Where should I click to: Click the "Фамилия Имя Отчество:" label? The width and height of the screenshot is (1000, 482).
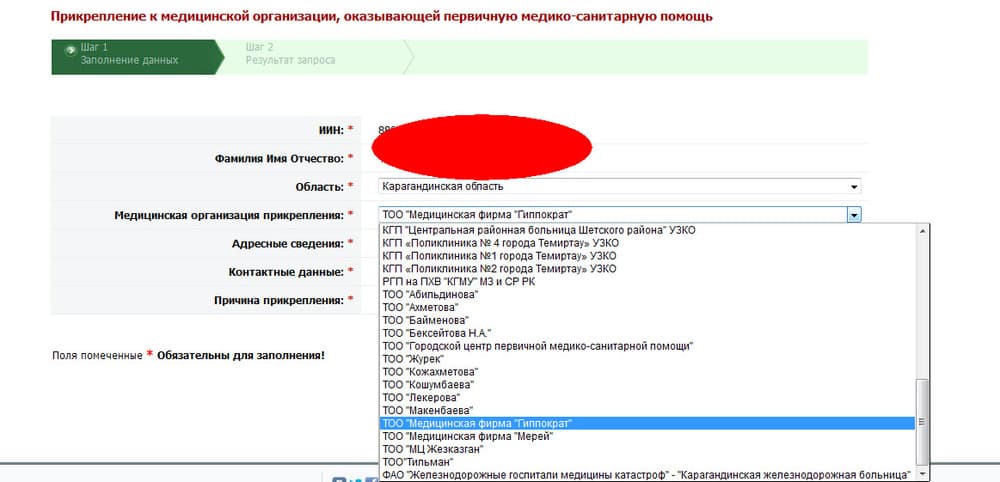(279, 158)
